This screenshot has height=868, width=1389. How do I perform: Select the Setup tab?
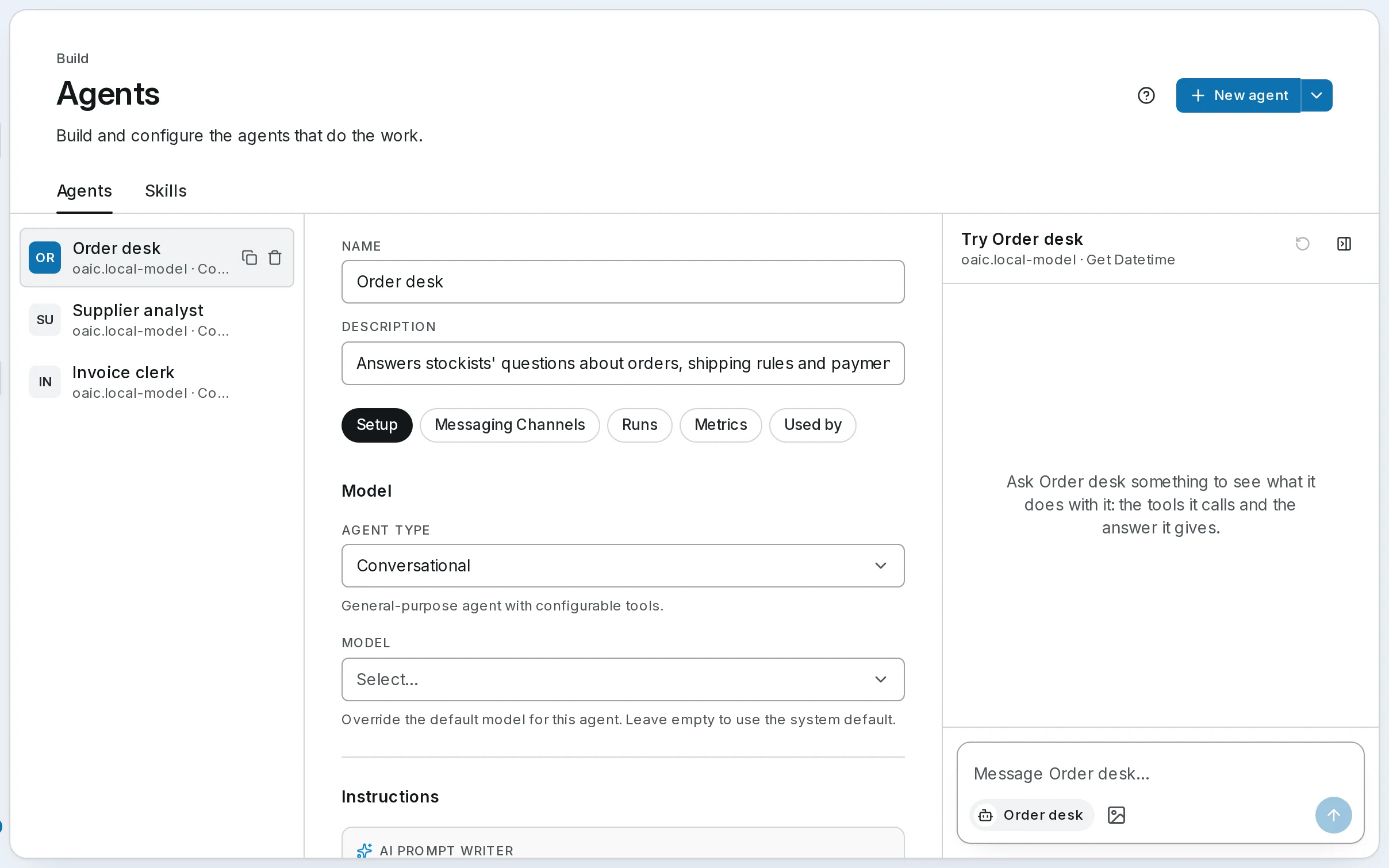pyautogui.click(x=377, y=425)
